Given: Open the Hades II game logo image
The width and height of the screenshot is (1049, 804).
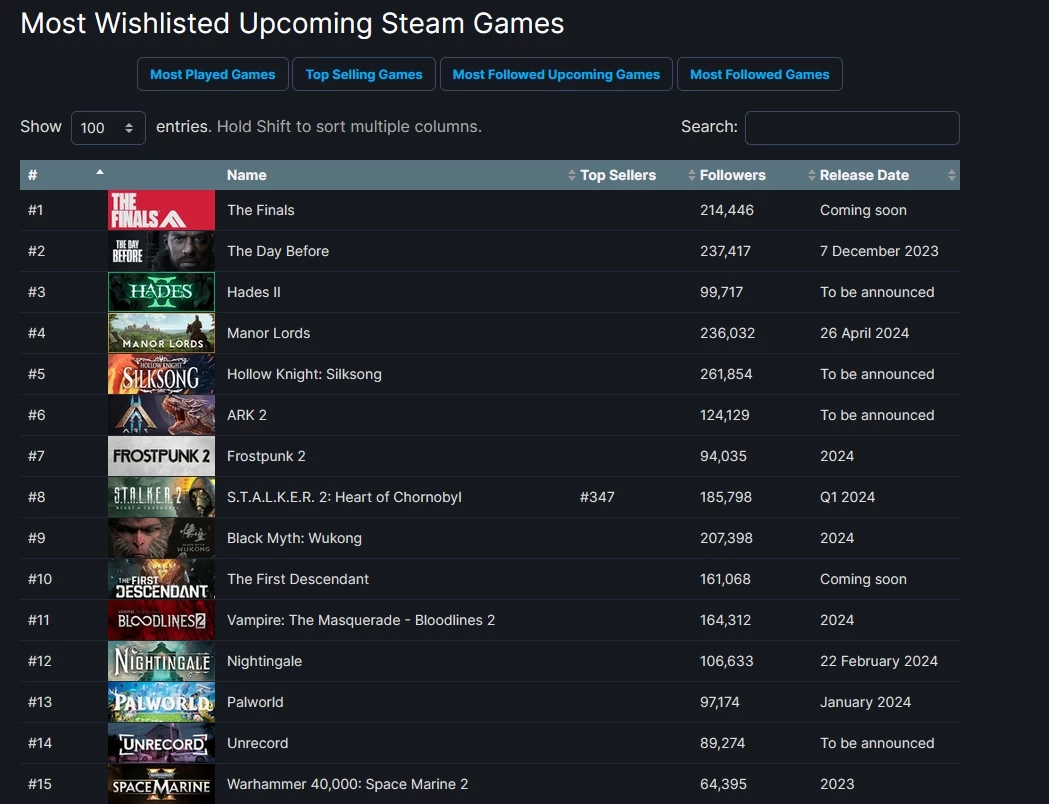Looking at the screenshot, I should click(x=161, y=292).
